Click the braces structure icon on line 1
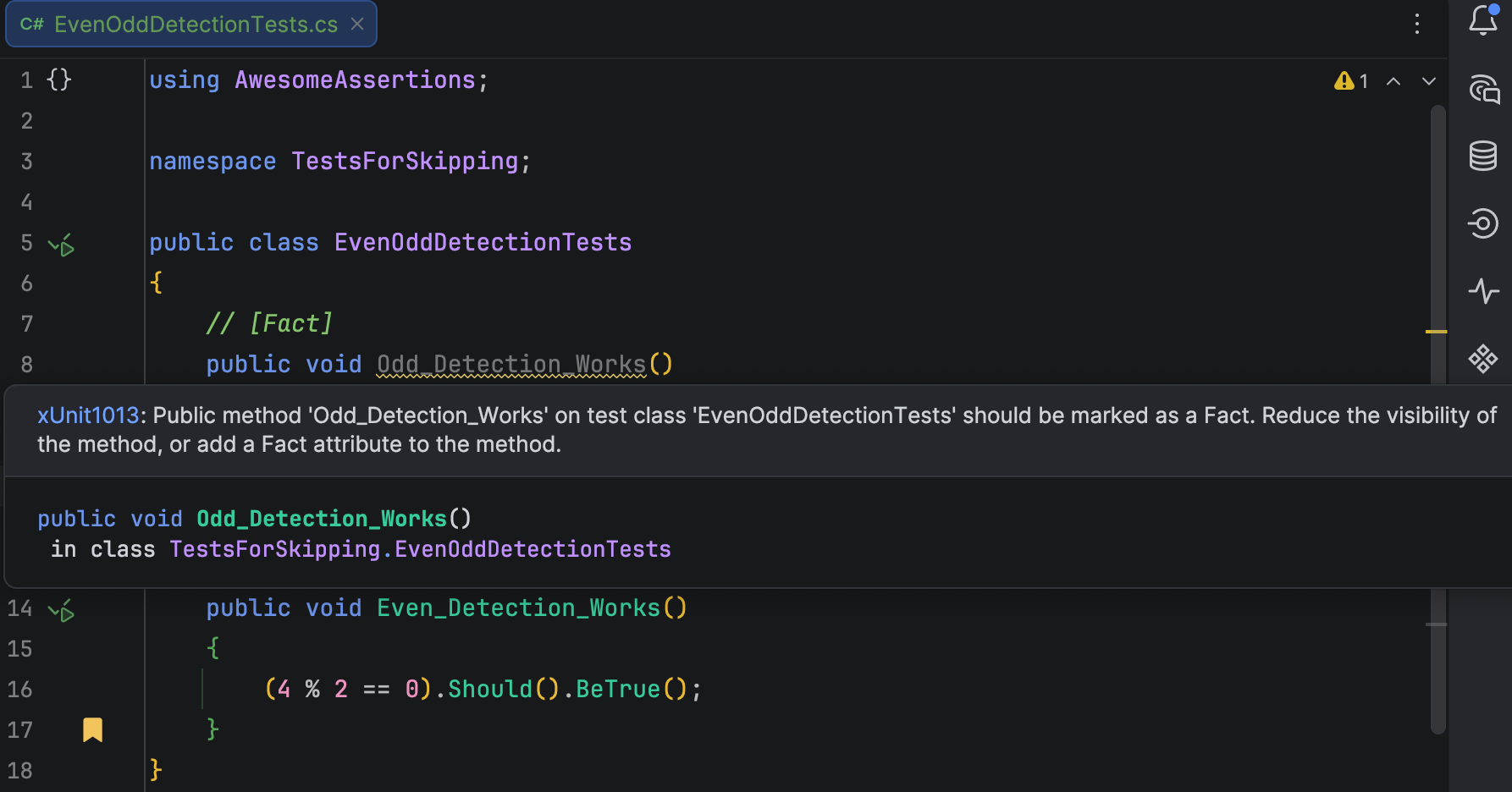Image resolution: width=1512 pixels, height=792 pixels. 59,80
